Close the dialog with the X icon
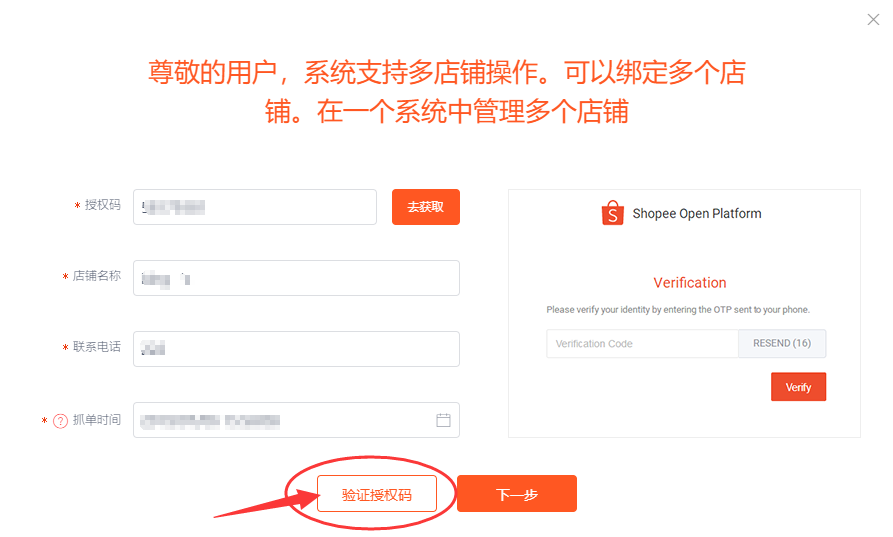 click(873, 20)
